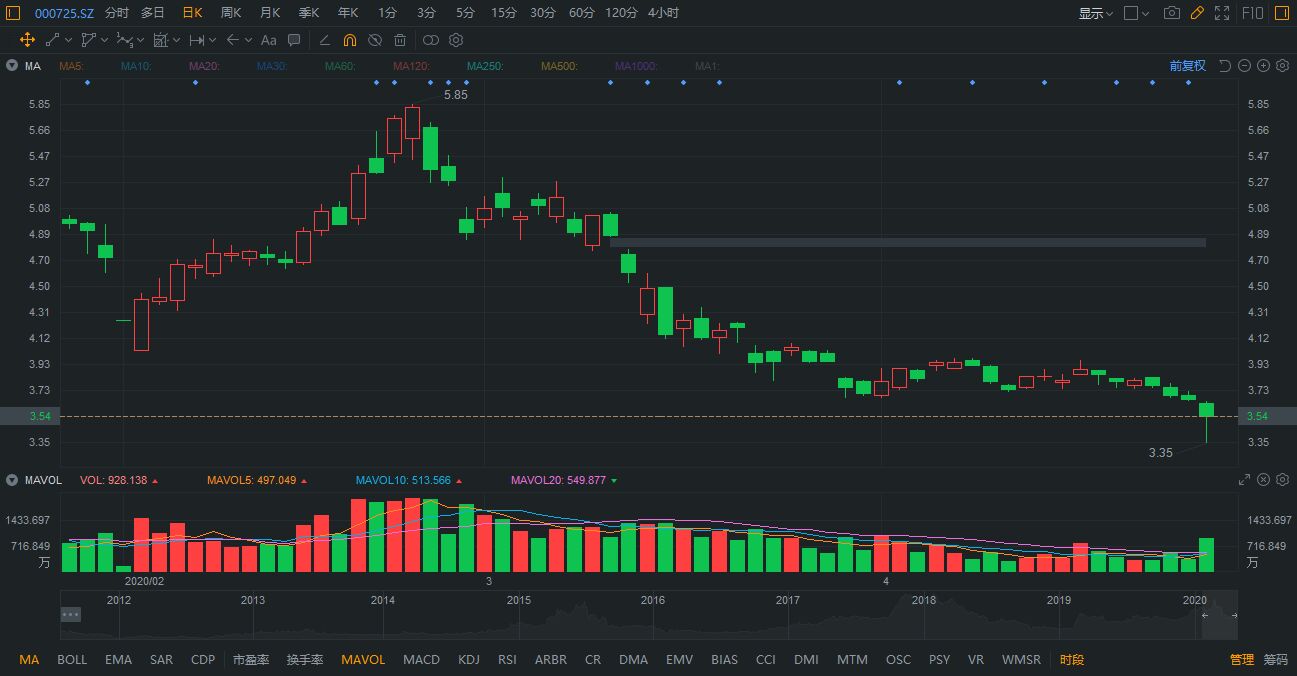This screenshot has width=1297, height=676.
Task: Click the 管理 manage button
Action: (1242, 660)
